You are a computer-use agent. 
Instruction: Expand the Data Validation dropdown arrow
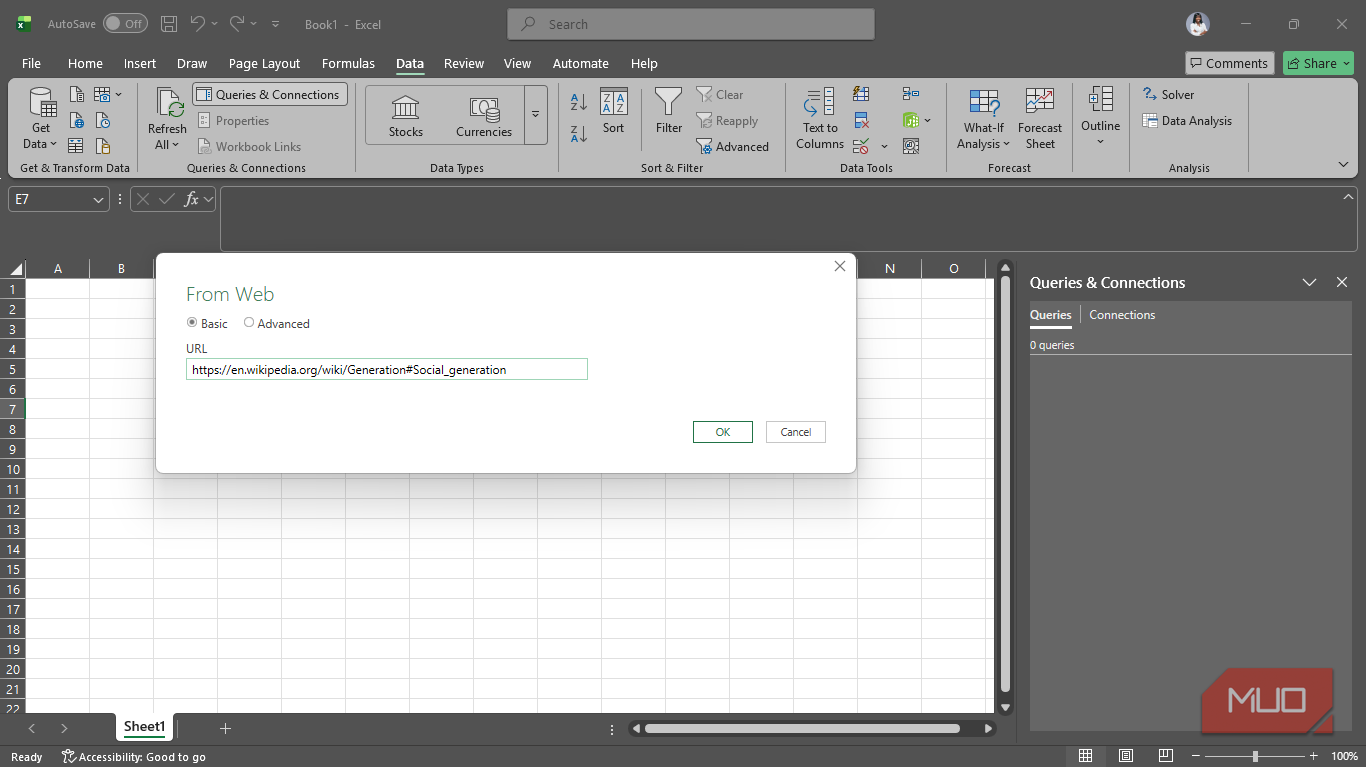coord(884,147)
